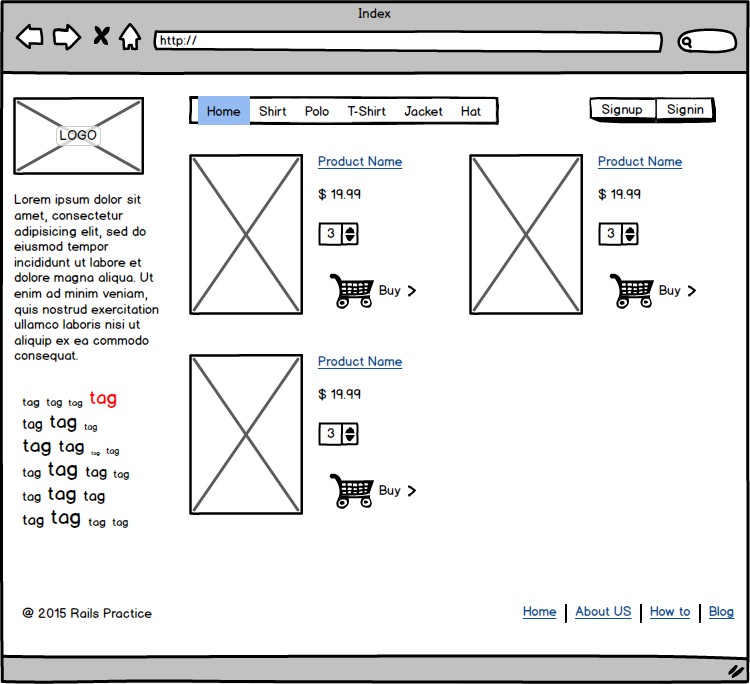Image resolution: width=750 pixels, height=684 pixels.
Task: Click the http:// address bar
Action: click(408, 41)
